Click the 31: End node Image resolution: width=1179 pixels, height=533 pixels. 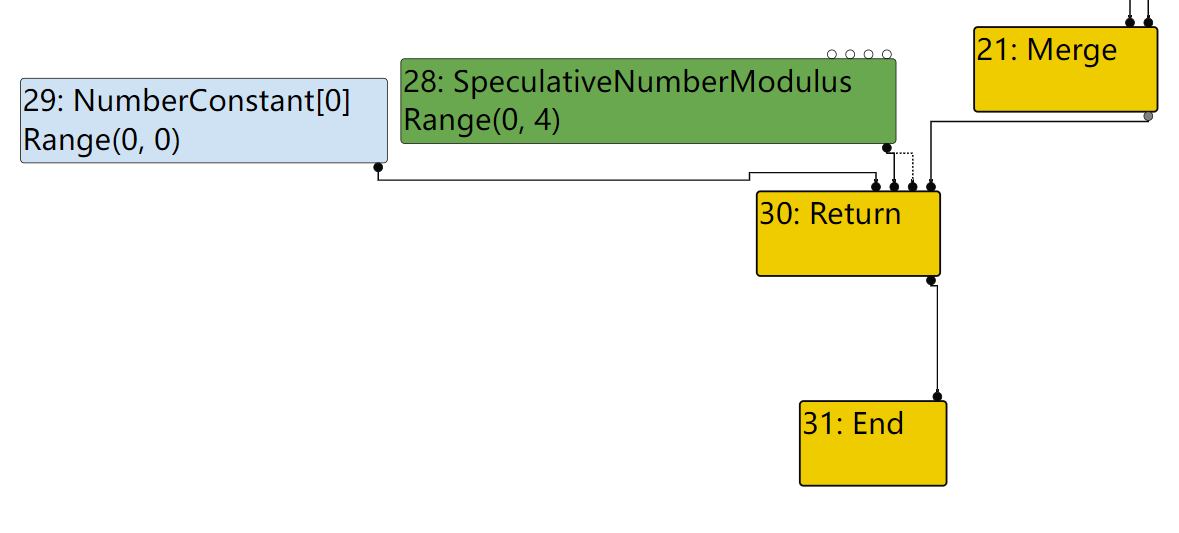coord(872,443)
